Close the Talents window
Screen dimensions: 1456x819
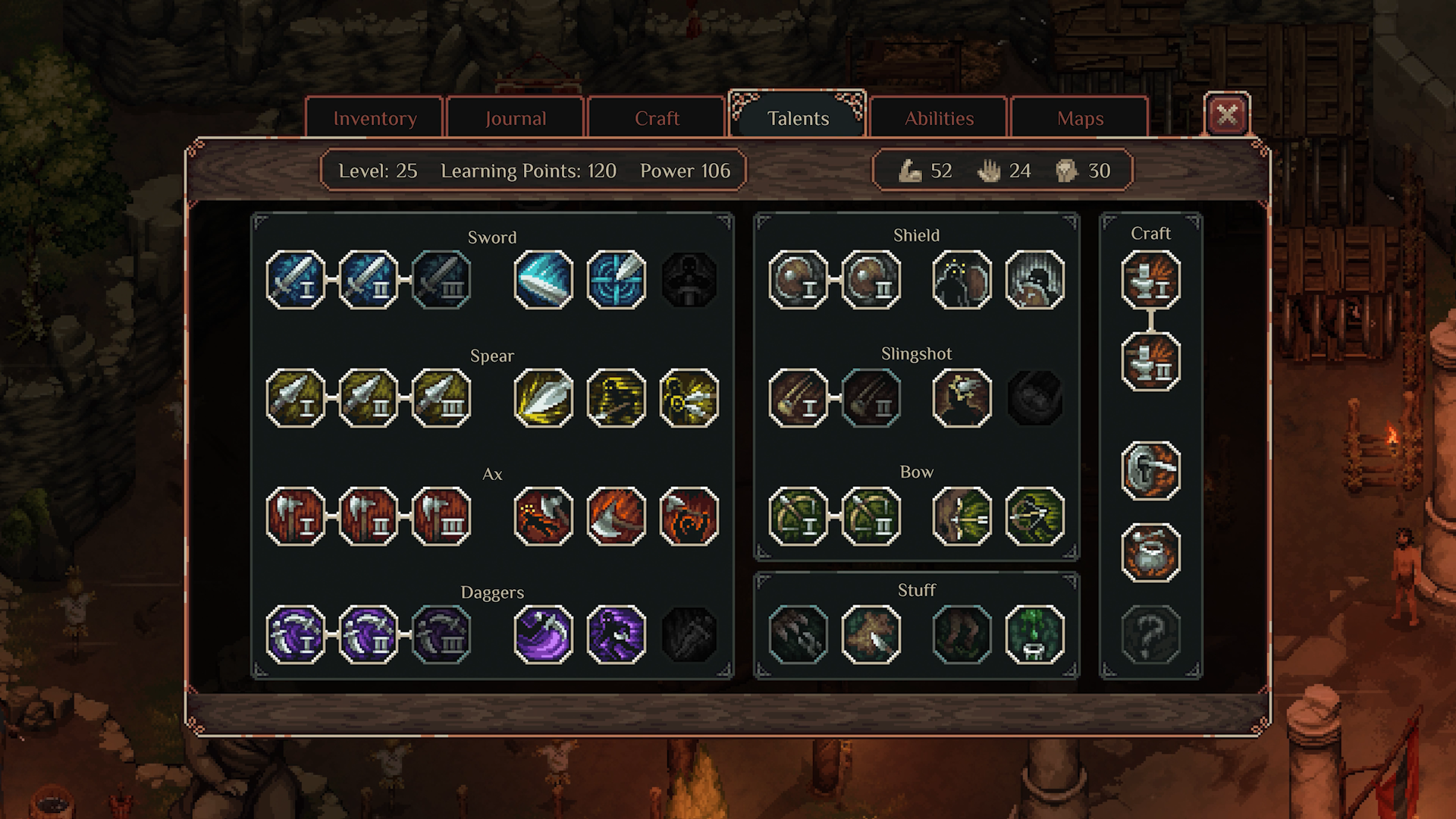[x=1227, y=115]
